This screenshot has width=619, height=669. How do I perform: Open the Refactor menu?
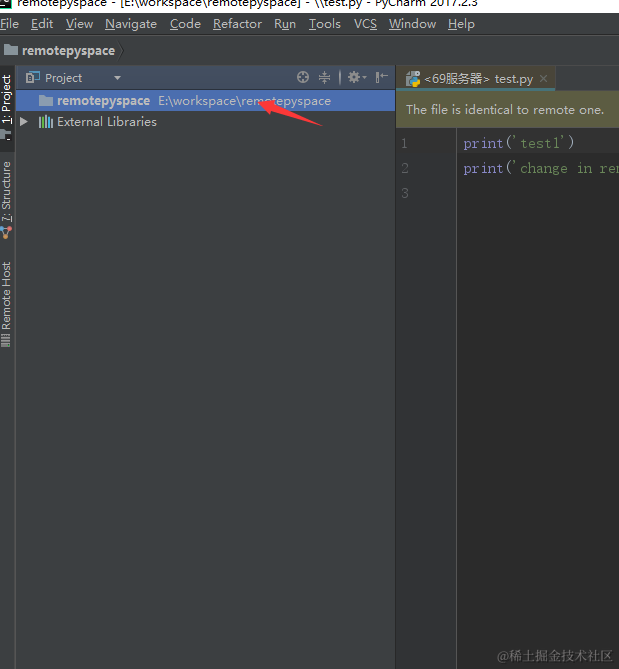click(237, 24)
